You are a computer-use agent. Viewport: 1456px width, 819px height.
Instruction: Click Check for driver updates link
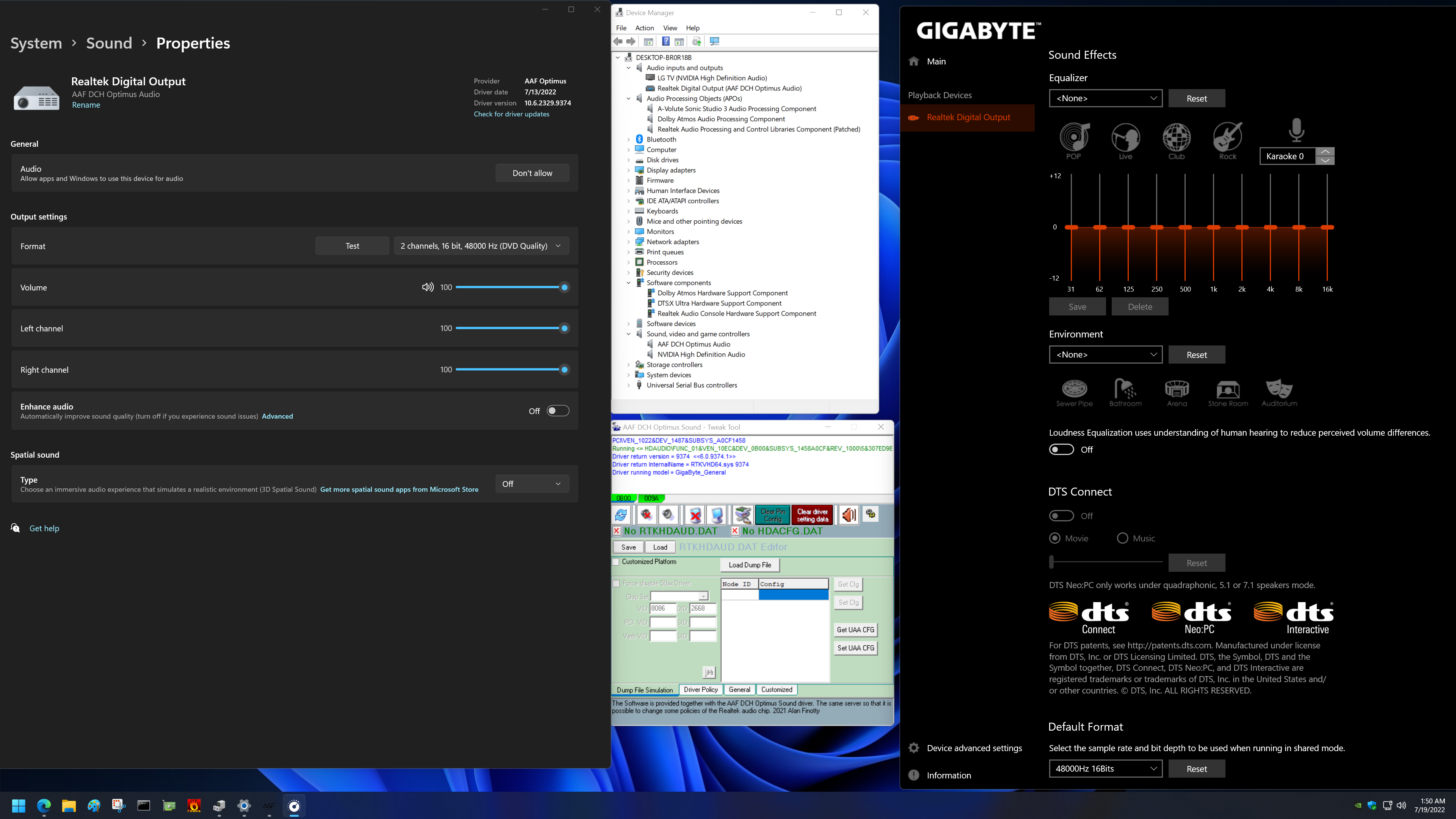tap(511, 114)
